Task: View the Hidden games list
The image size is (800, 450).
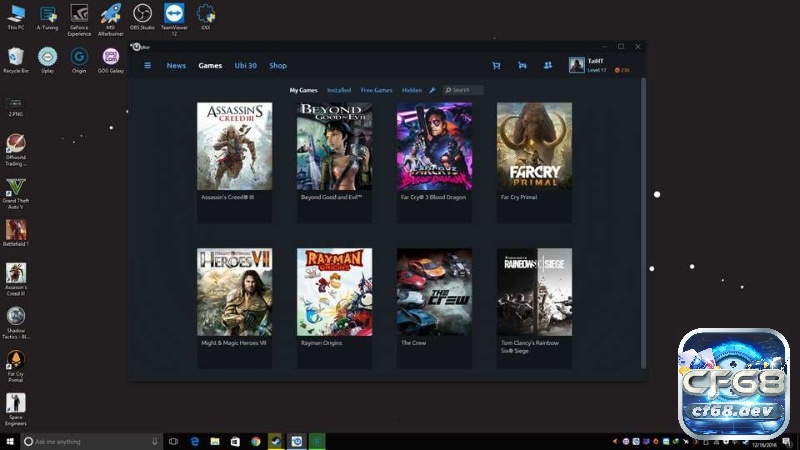Action: click(x=412, y=90)
